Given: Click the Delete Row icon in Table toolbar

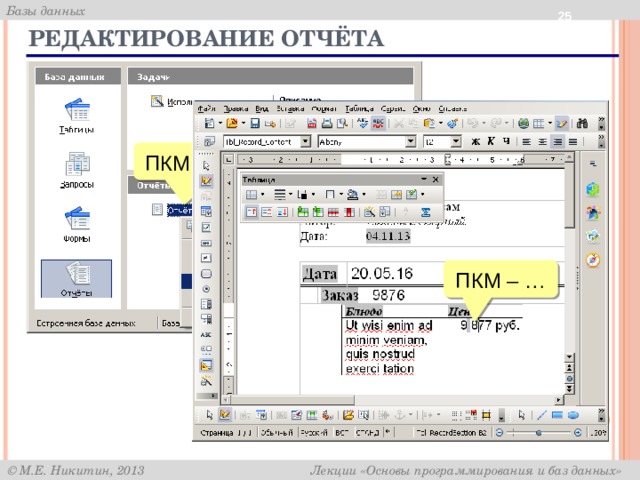Looking at the screenshot, I should pos(333,212).
